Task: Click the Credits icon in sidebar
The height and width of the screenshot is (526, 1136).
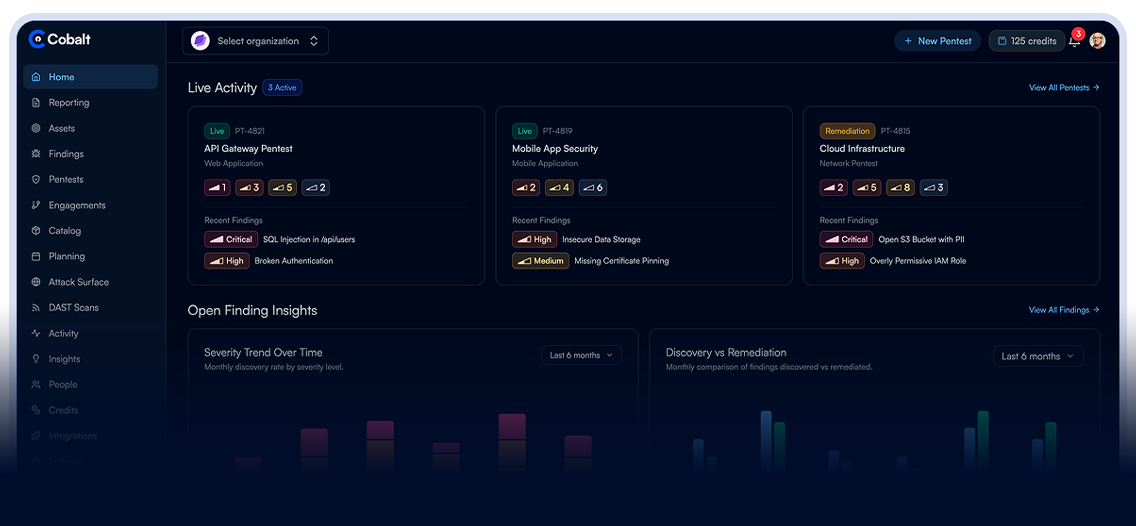Action: click(36, 410)
